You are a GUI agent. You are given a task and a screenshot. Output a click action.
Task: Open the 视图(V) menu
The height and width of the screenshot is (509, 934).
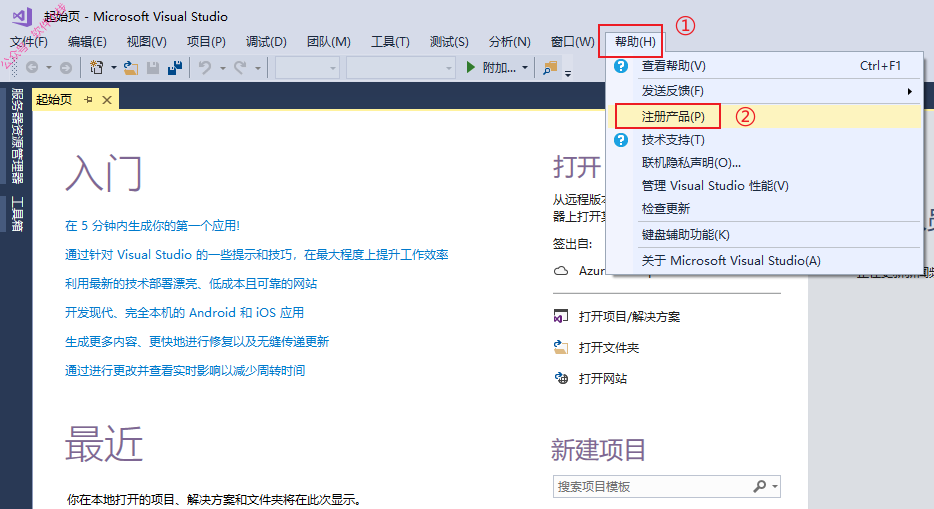pos(147,42)
